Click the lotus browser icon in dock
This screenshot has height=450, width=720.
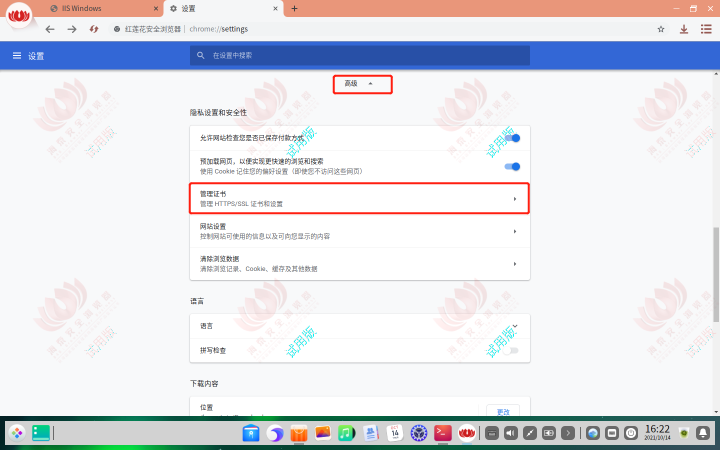[x=467, y=433]
